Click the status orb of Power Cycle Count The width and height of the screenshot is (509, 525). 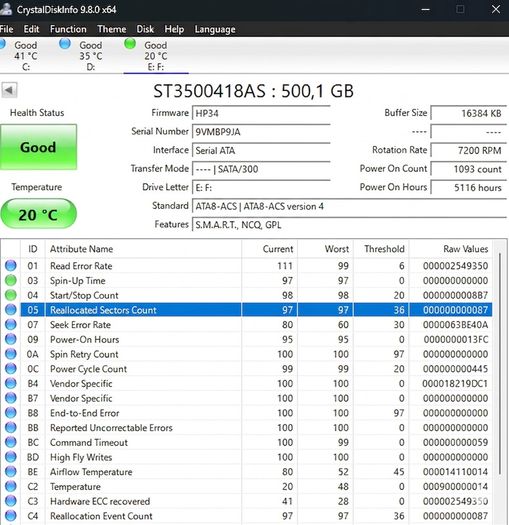(11, 369)
